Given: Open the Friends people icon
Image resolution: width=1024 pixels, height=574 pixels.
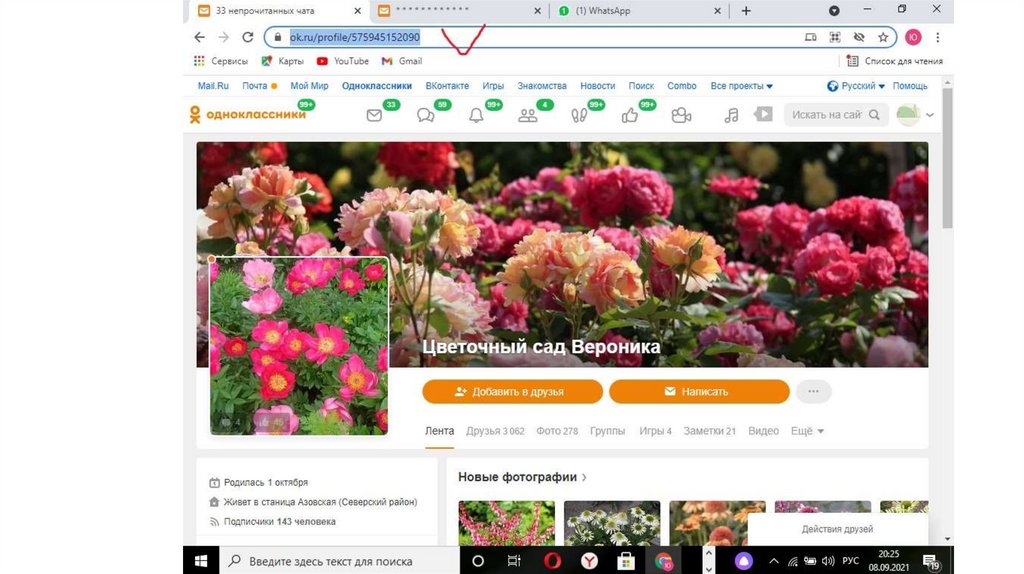Looking at the screenshot, I should coord(528,116).
